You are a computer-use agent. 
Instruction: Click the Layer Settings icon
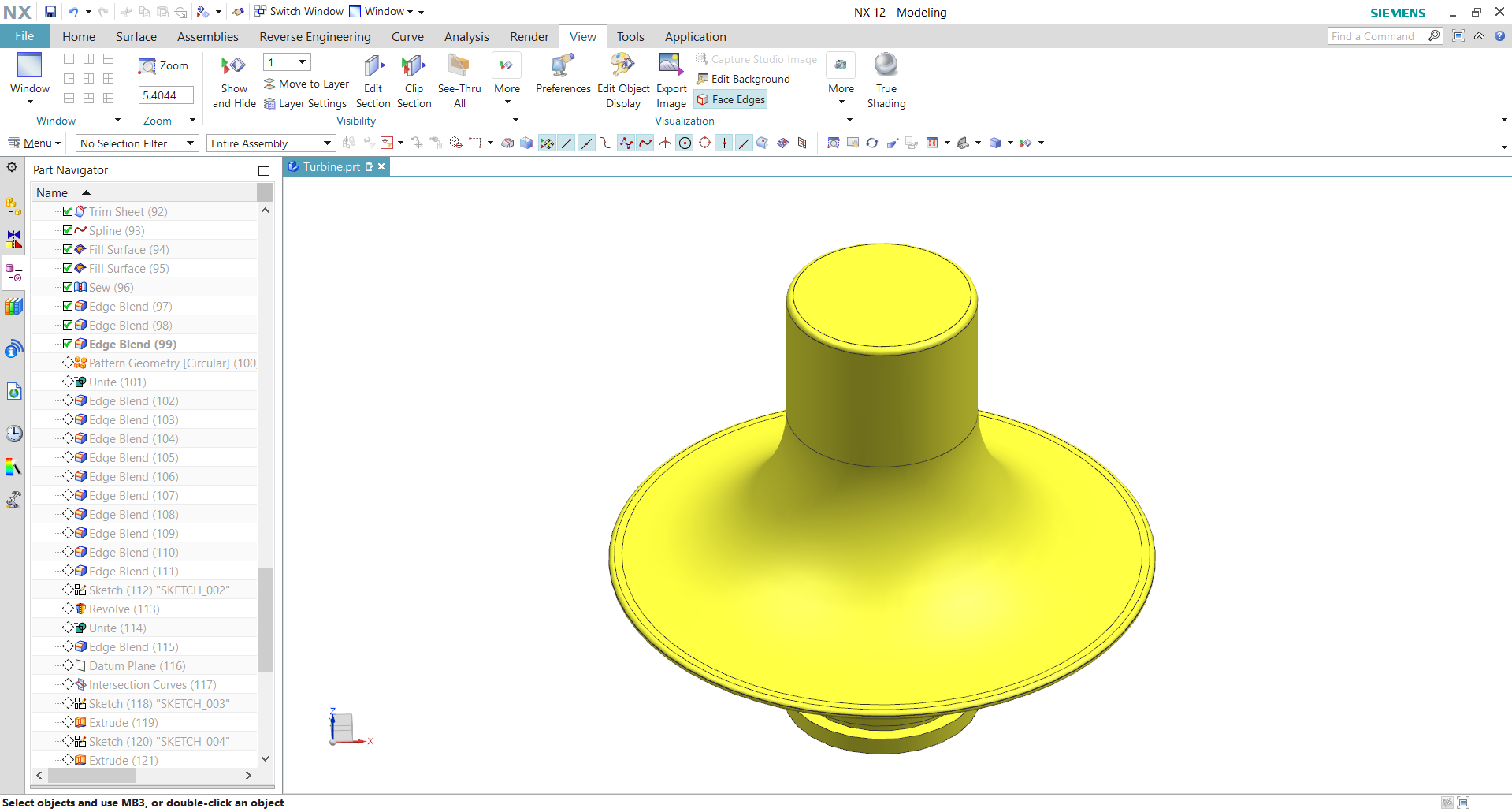tap(269, 104)
